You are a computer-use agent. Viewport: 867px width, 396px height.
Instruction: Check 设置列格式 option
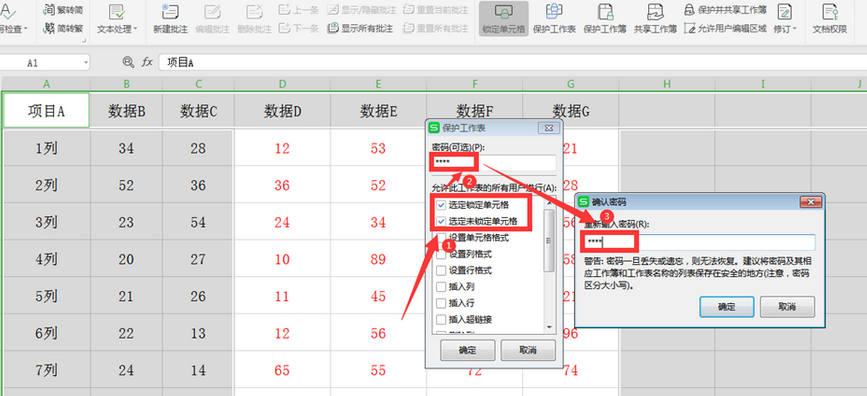pyautogui.click(x=441, y=254)
